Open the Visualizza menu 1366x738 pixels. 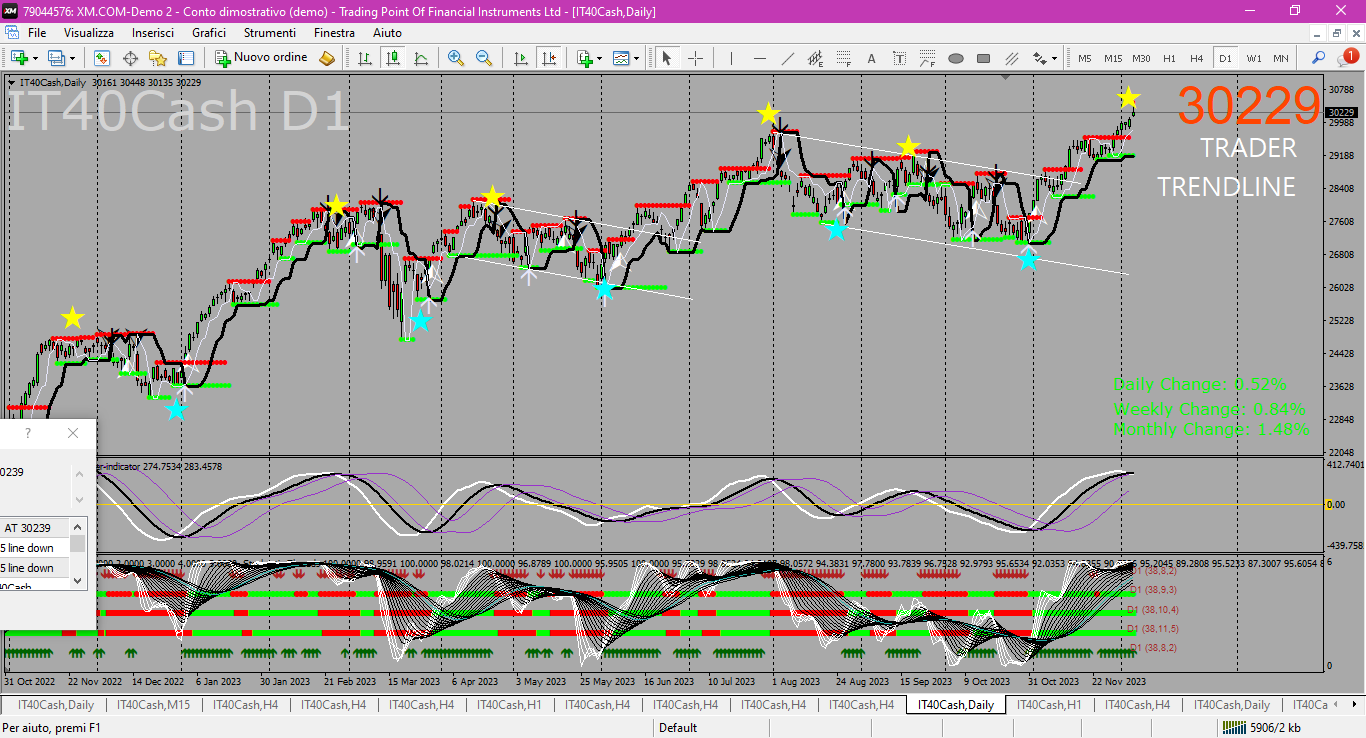(89, 33)
